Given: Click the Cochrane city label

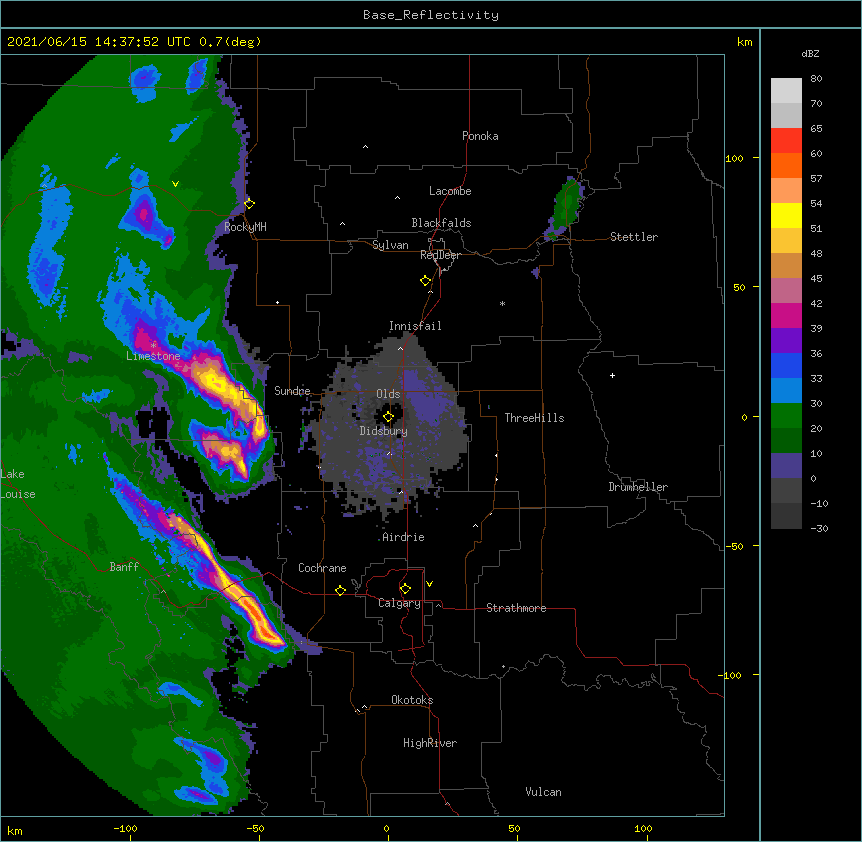Looking at the screenshot, I should pyautogui.click(x=322, y=568).
